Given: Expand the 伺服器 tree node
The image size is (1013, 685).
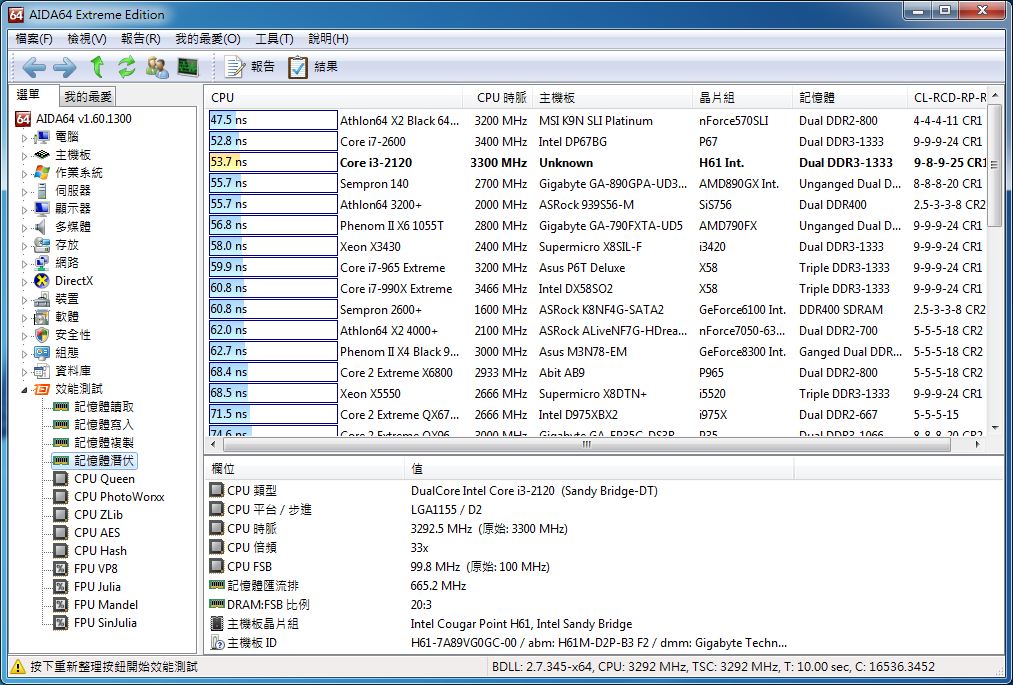Looking at the screenshot, I should [25, 191].
